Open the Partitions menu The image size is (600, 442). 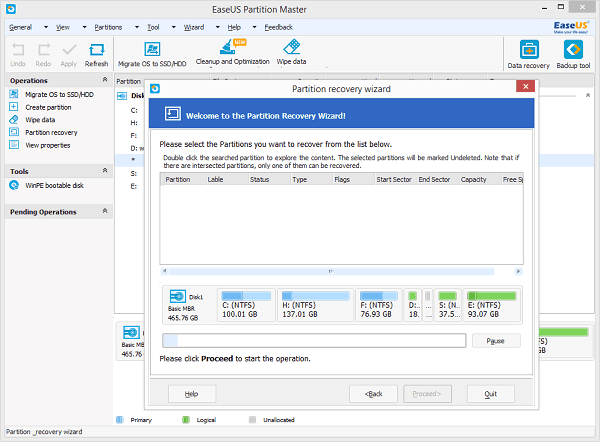108,27
